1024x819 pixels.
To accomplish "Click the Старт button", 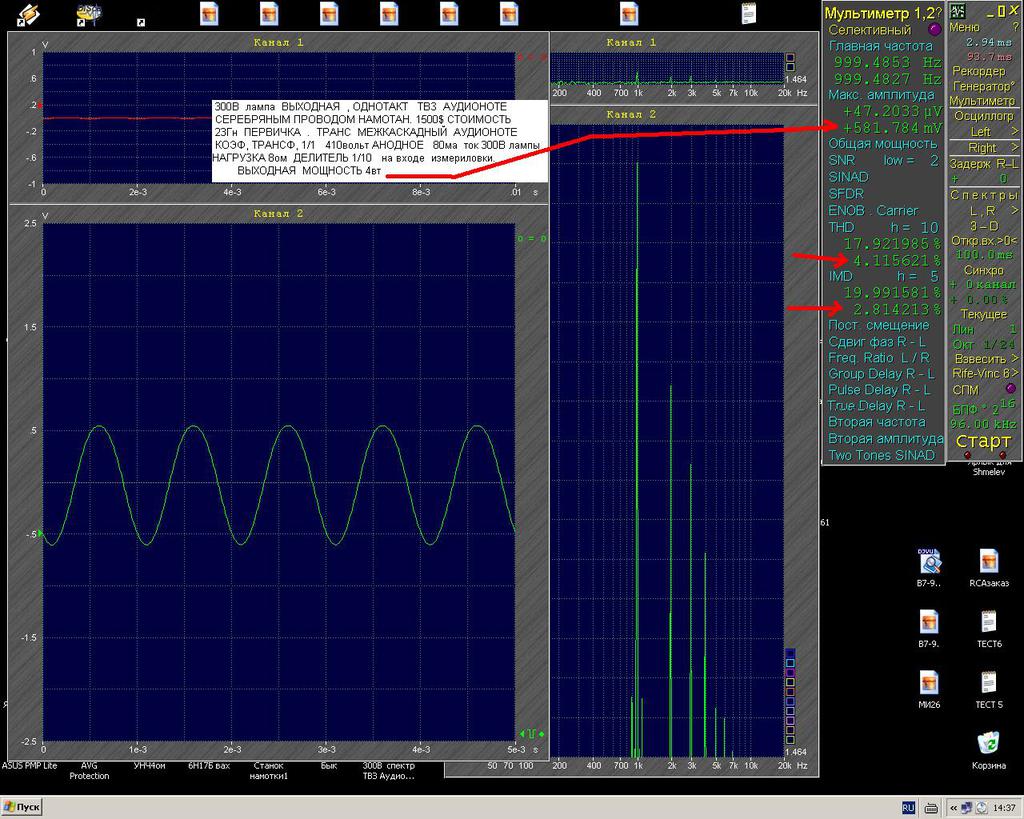I will point(983,442).
